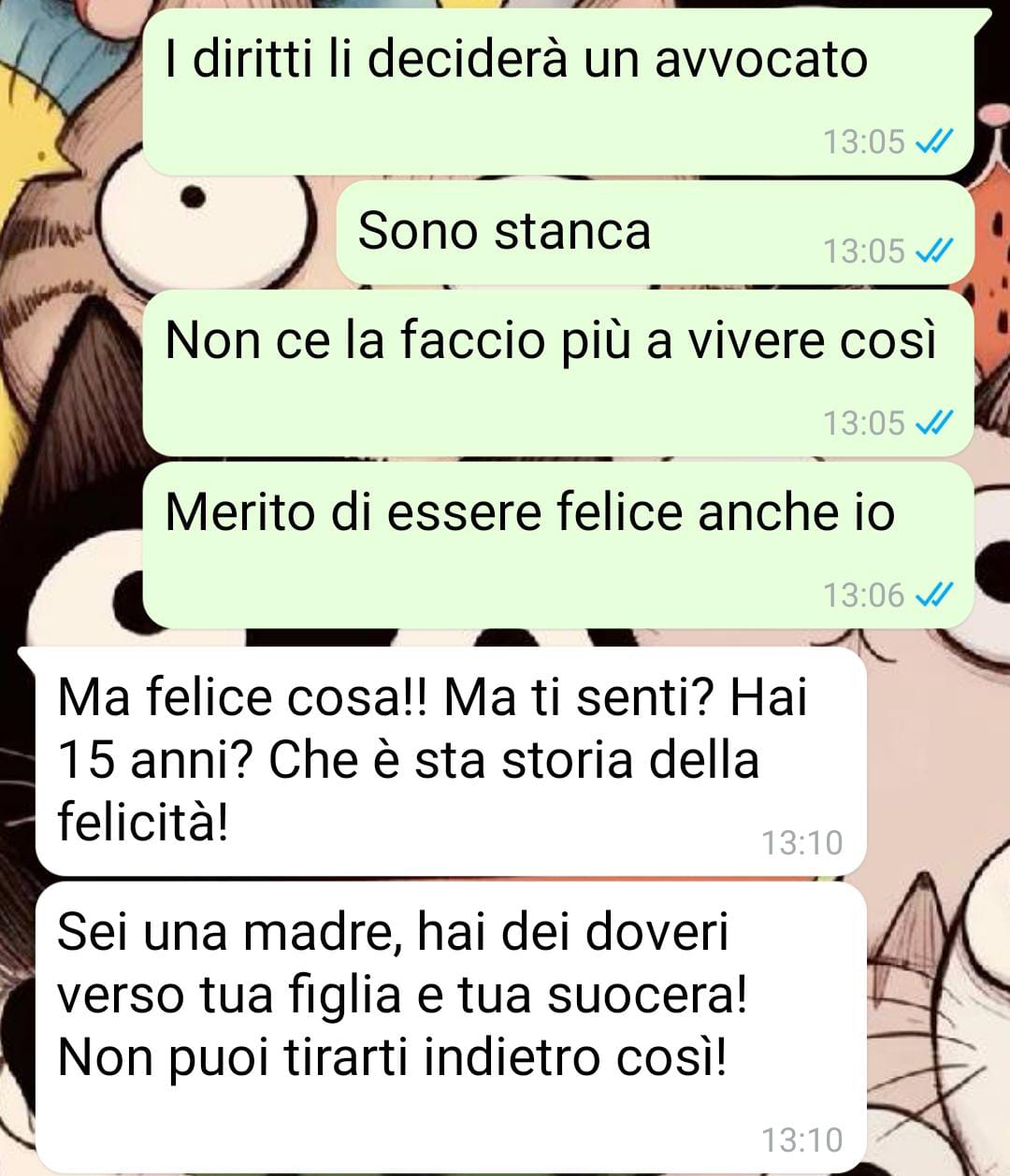
Task: Tap the 13:05 timestamp under 'avvocato'
Action: (x=863, y=141)
